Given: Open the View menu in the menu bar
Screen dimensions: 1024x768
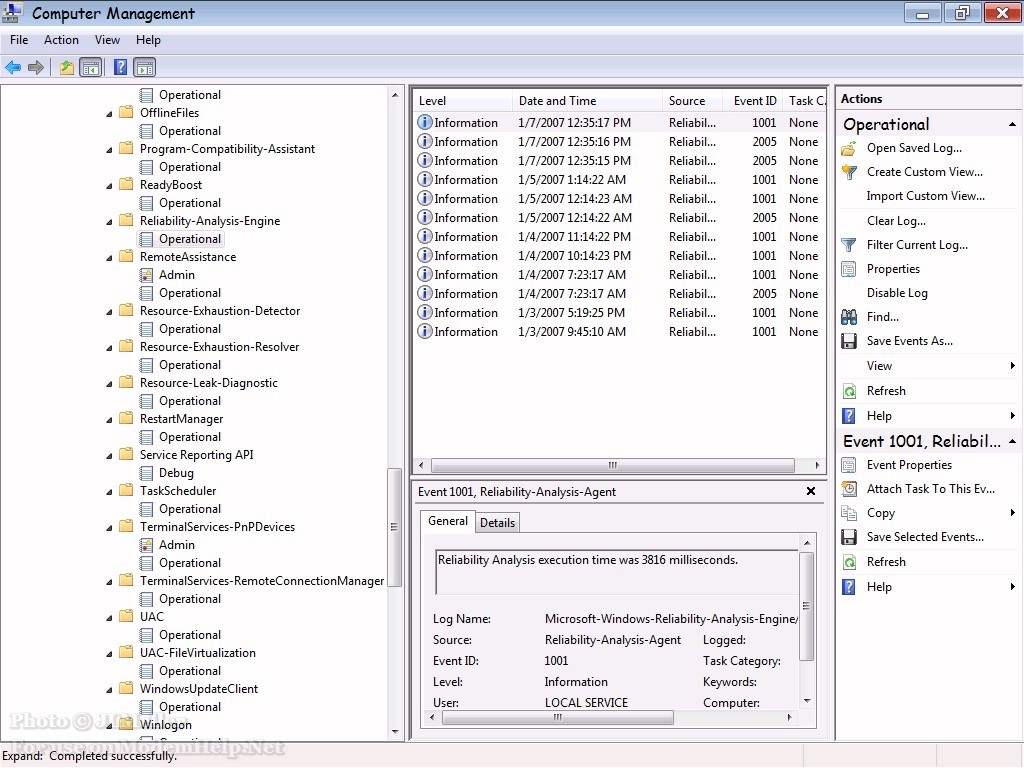Looking at the screenshot, I should coord(107,40).
